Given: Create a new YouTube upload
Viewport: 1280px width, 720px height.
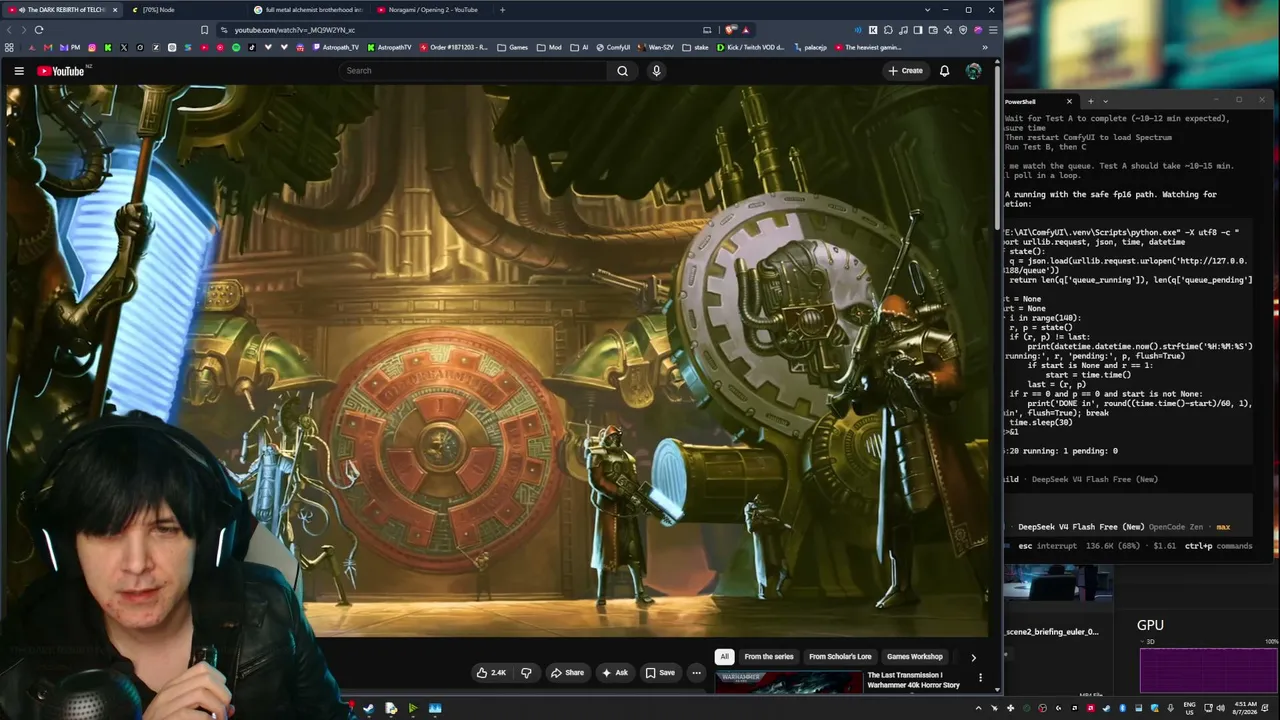Looking at the screenshot, I should point(905,71).
